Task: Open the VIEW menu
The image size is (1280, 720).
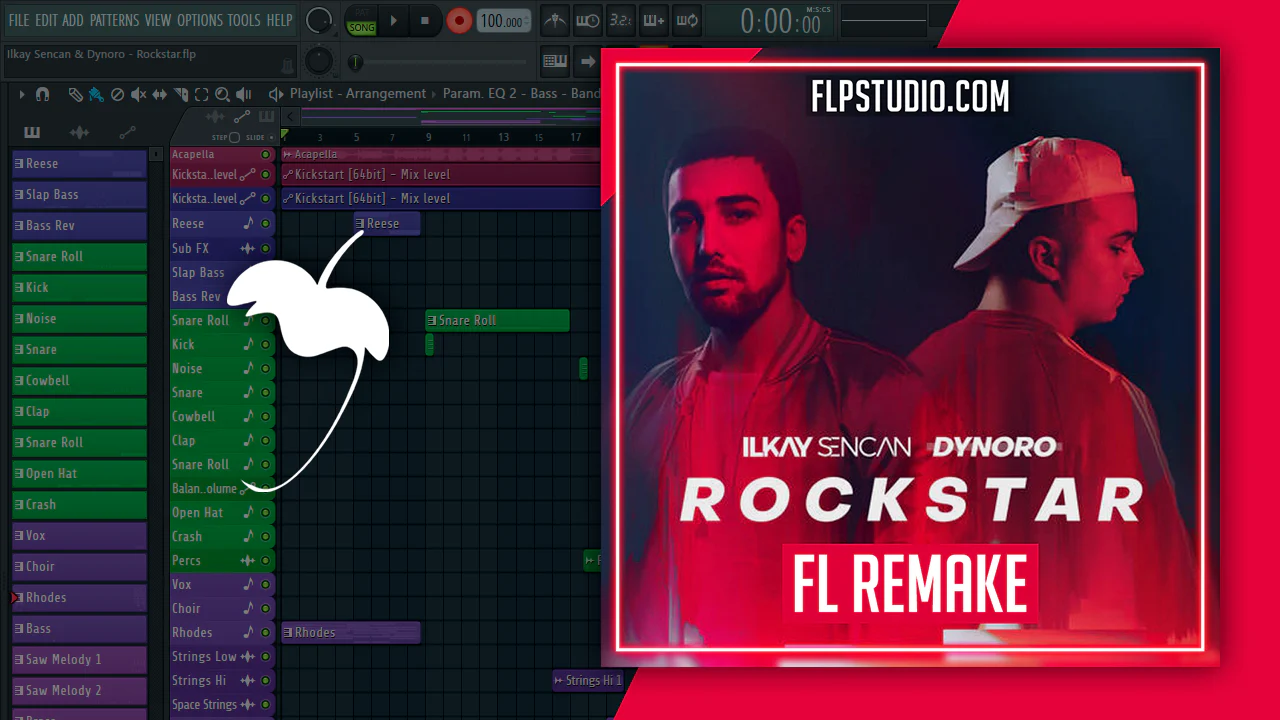Action: pos(158,20)
